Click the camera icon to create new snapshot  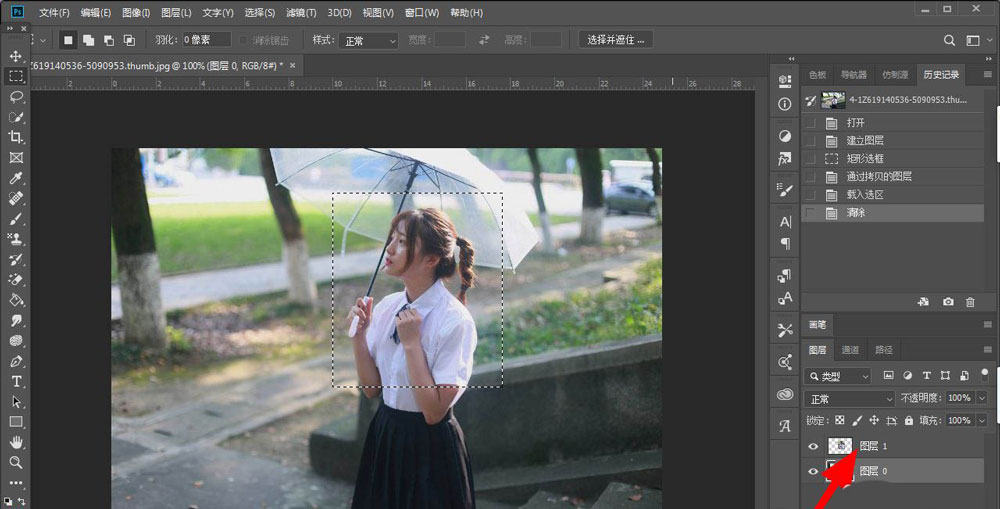pyautogui.click(x=946, y=302)
